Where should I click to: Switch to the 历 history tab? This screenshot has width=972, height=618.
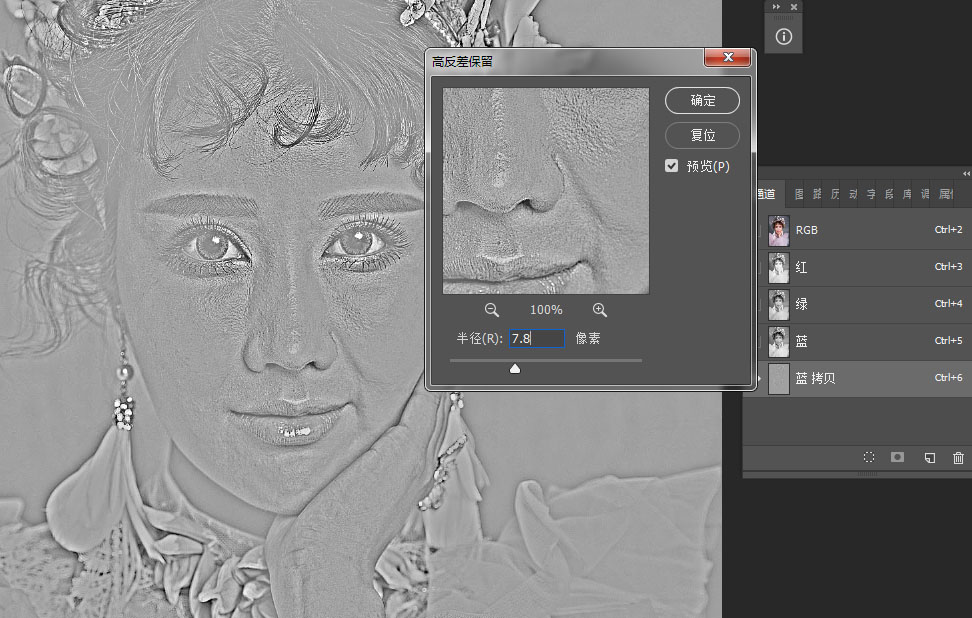tap(835, 194)
